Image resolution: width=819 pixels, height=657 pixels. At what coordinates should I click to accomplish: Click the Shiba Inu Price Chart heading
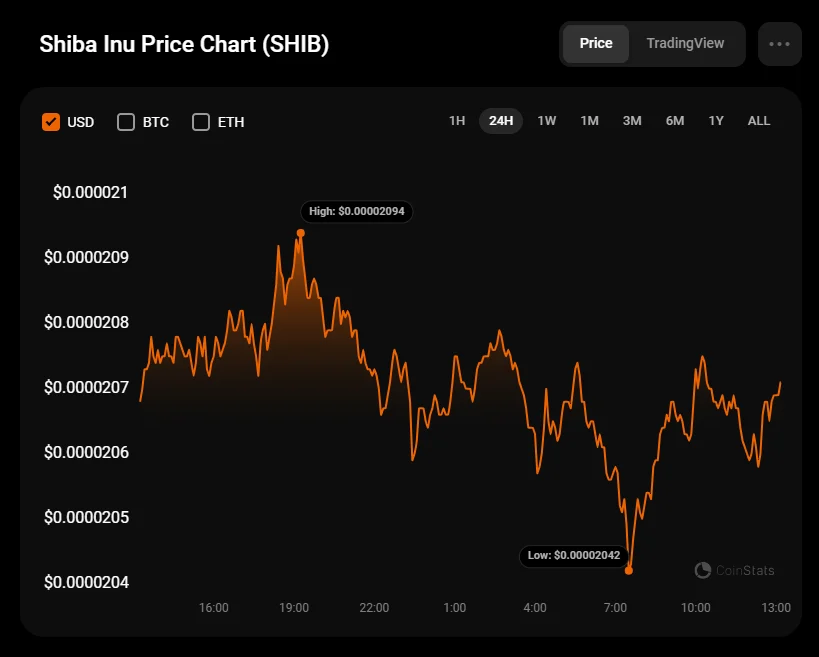tap(184, 45)
